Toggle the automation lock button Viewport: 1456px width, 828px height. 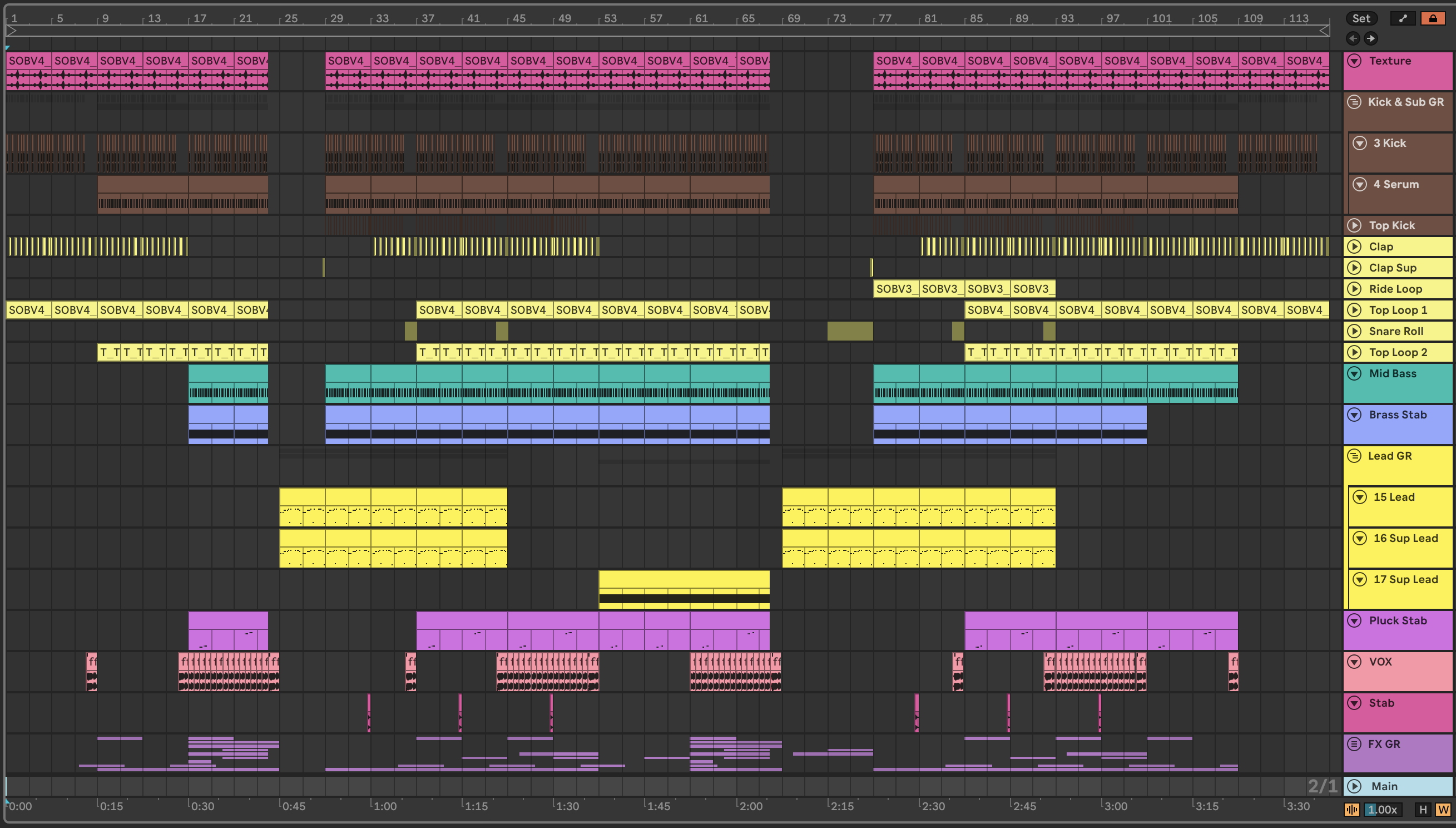tap(1433, 19)
